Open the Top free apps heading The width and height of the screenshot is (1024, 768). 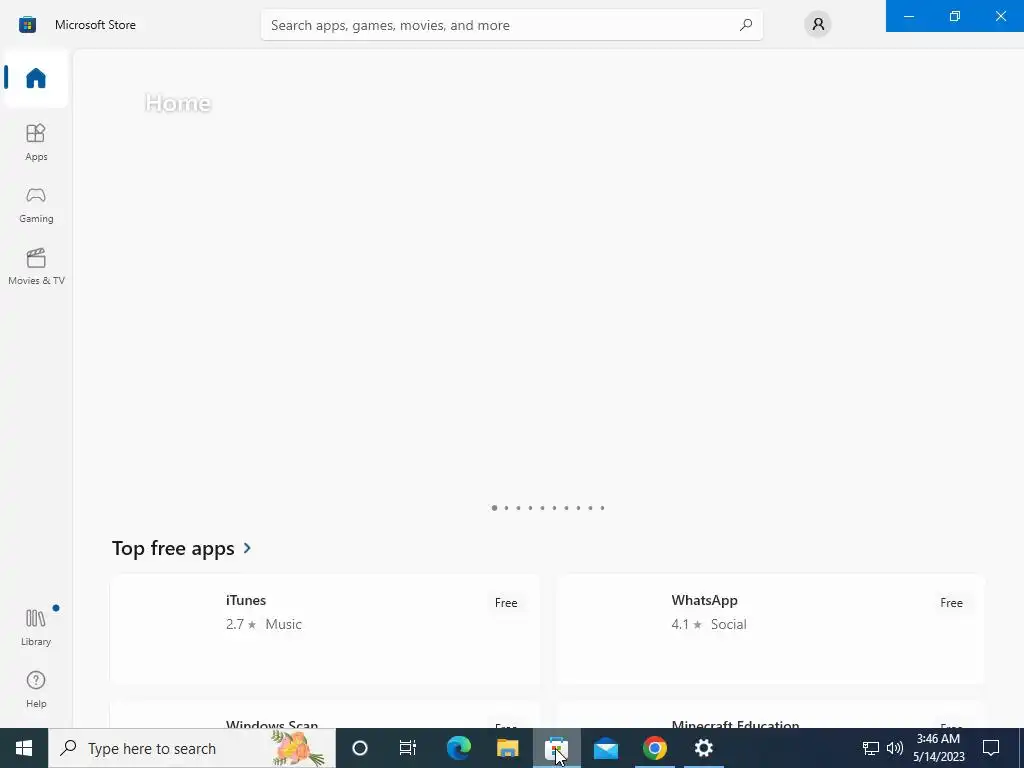pyautogui.click(x=173, y=548)
